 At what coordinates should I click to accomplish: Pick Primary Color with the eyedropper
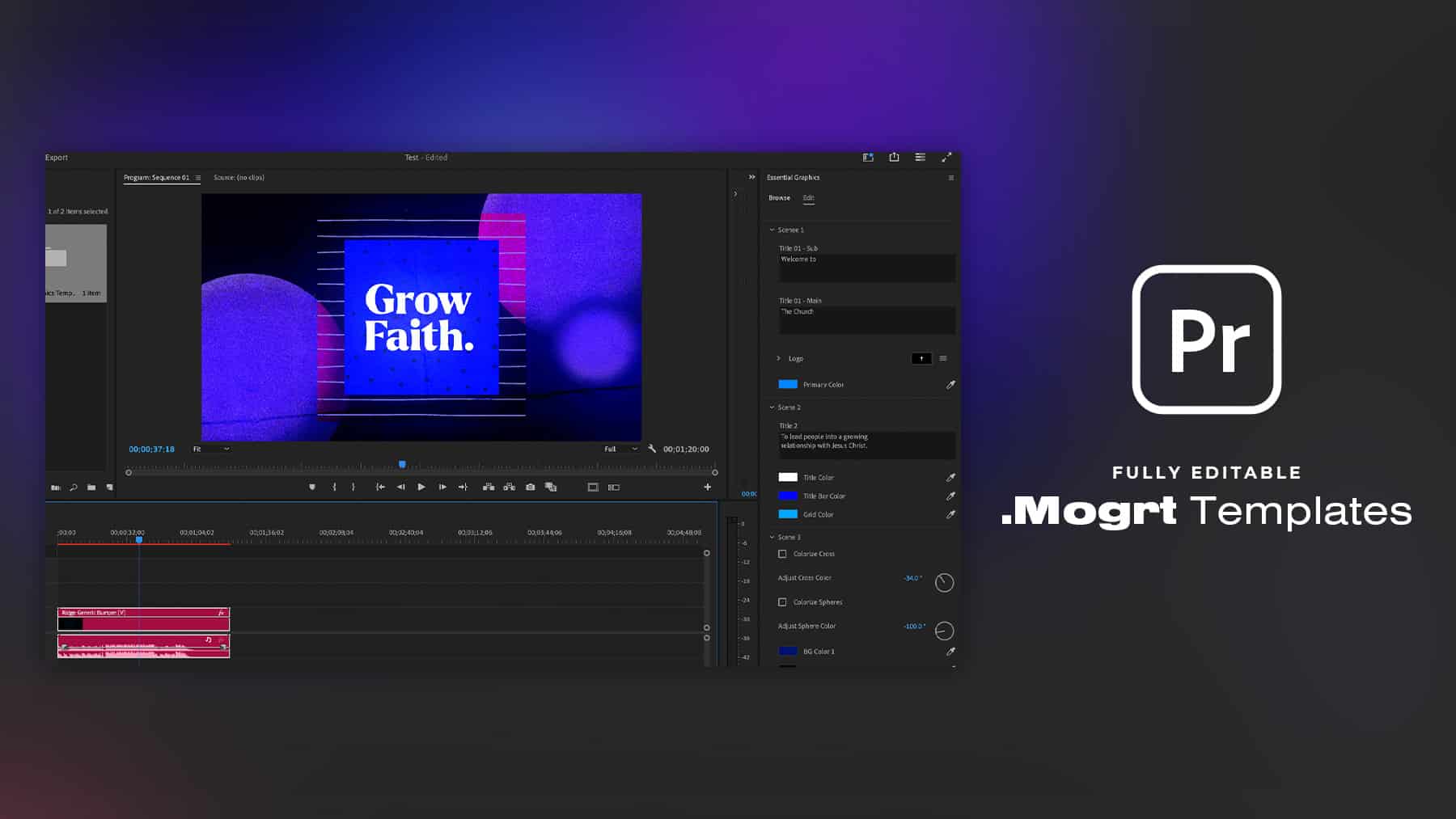tap(950, 385)
